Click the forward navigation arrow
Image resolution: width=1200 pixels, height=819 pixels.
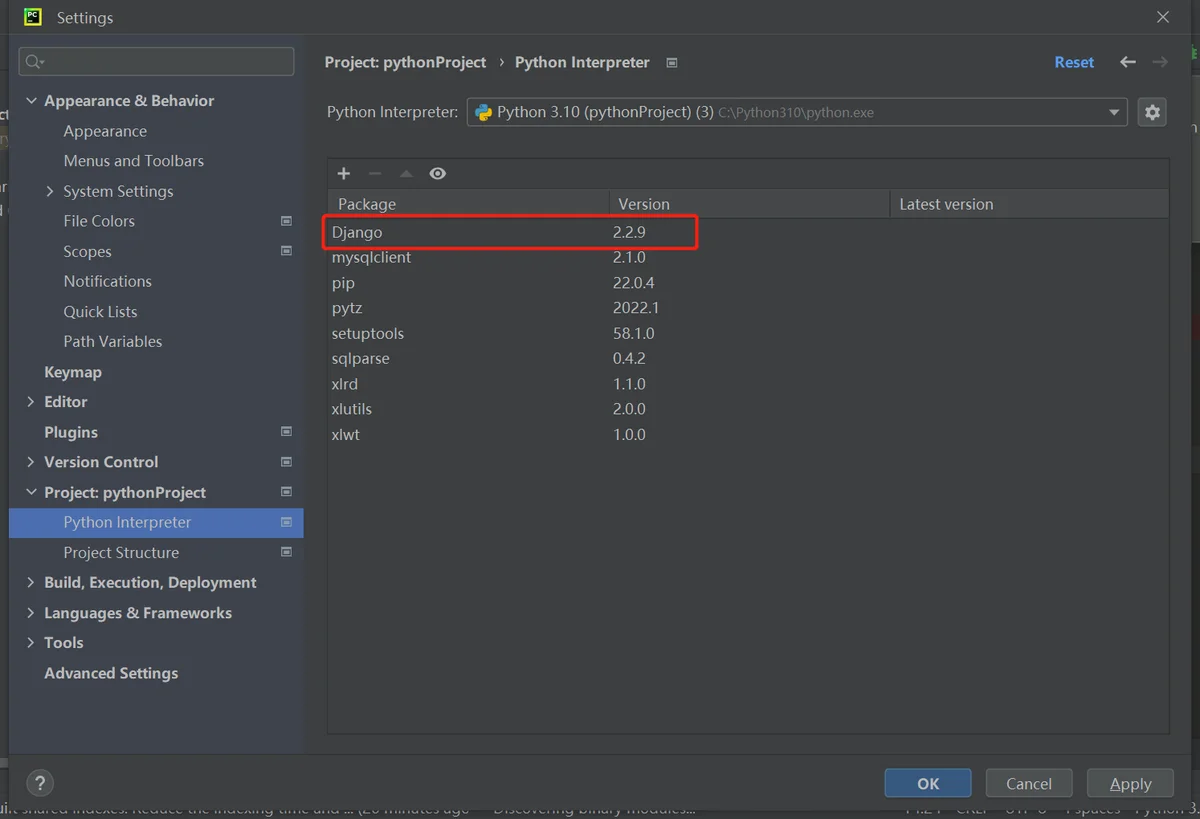coord(1160,62)
